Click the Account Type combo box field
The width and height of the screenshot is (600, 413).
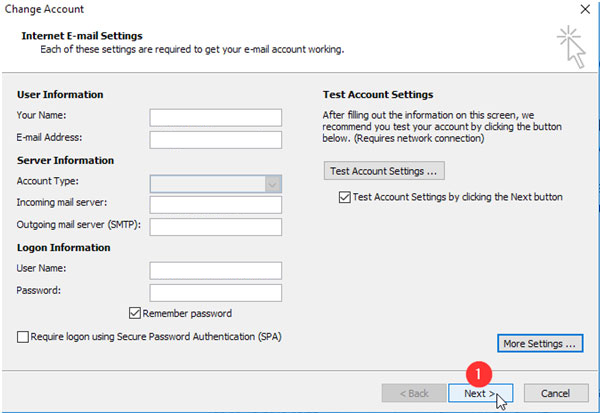pyautogui.click(x=215, y=184)
